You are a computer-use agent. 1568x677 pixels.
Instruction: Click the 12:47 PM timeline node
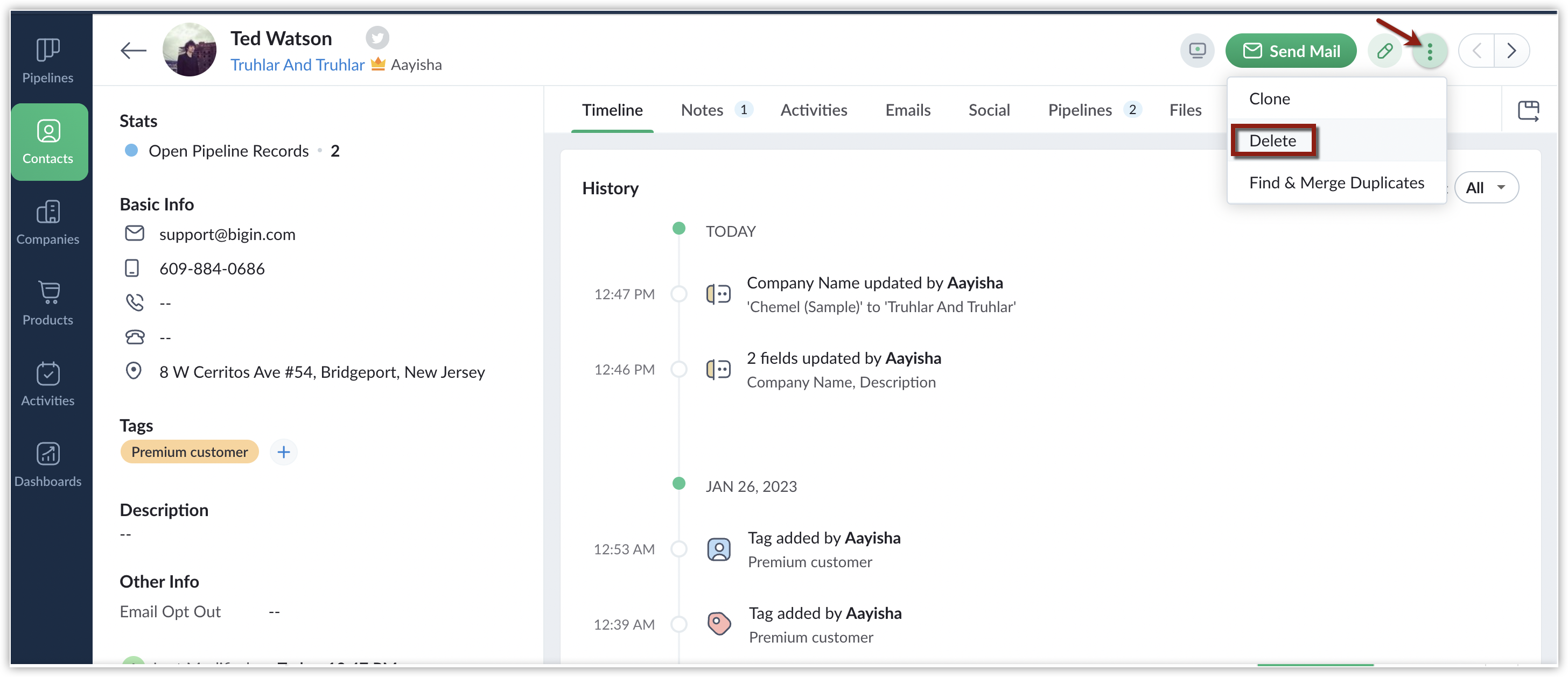(x=678, y=294)
